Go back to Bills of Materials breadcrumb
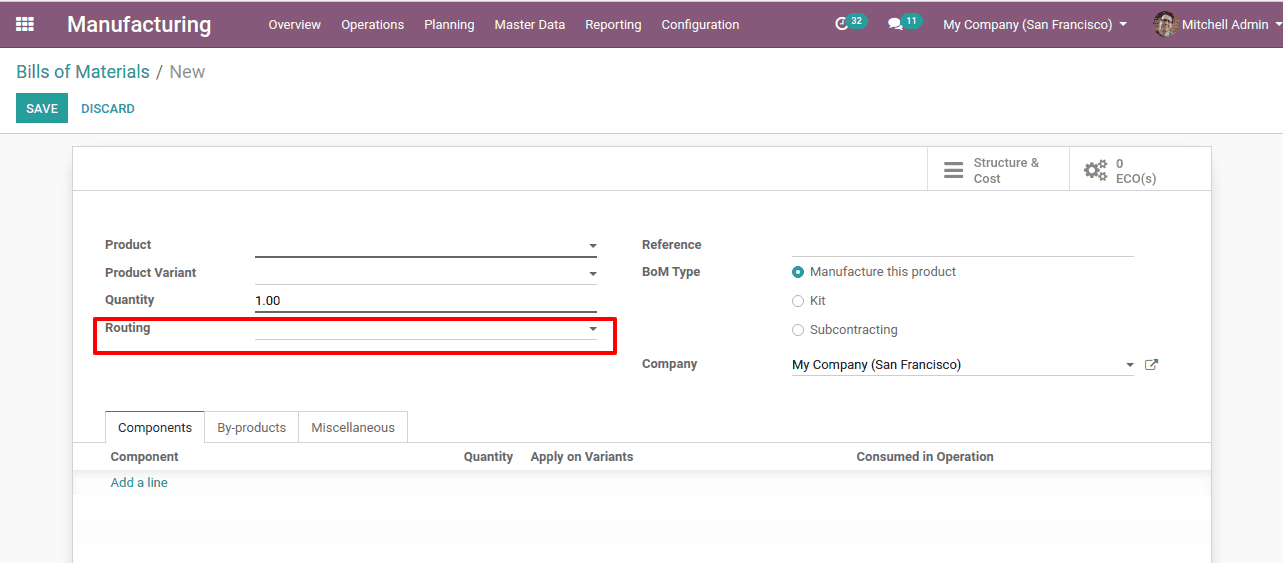This screenshot has height=563, width=1283. (x=83, y=72)
